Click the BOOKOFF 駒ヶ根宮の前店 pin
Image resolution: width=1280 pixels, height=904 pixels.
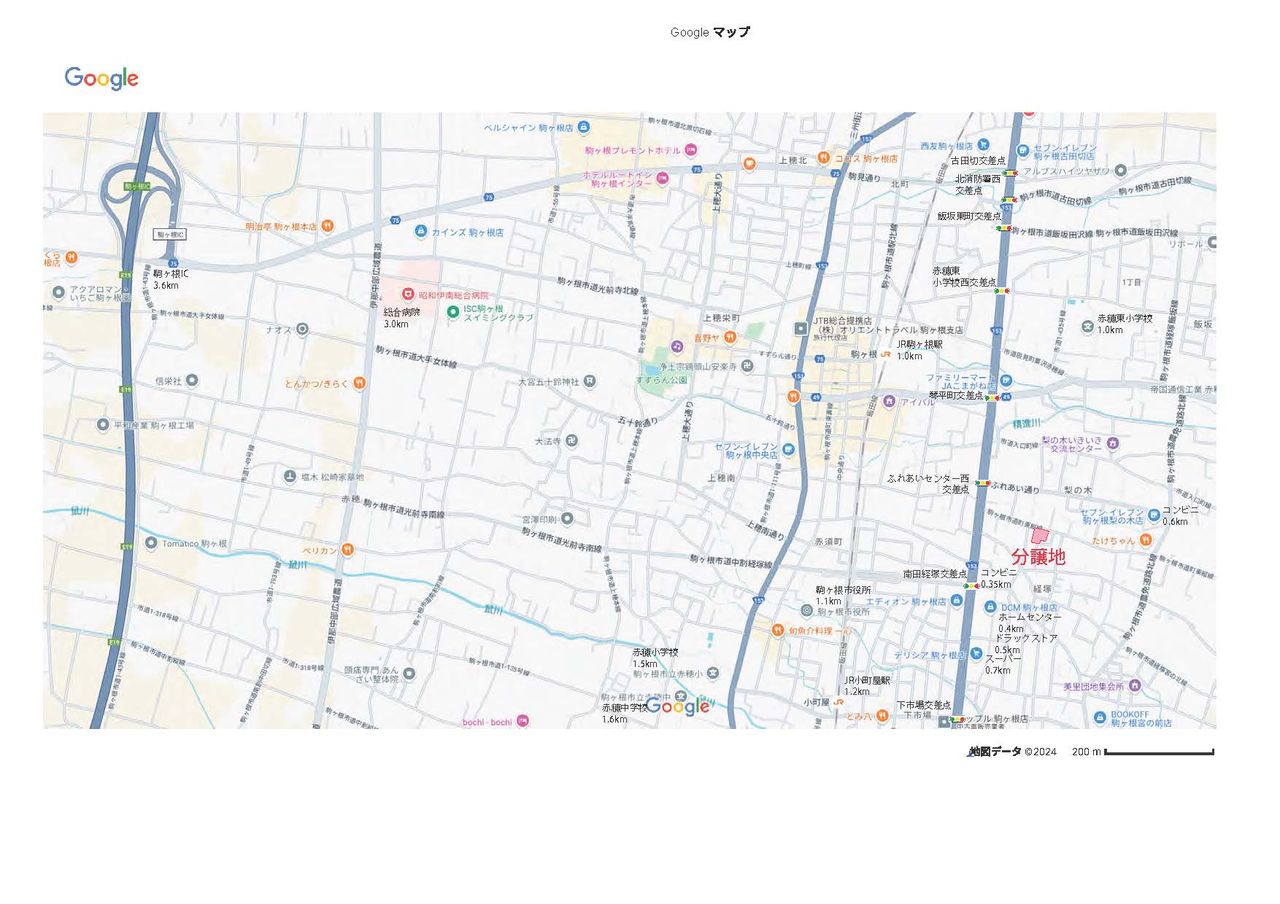(1099, 718)
